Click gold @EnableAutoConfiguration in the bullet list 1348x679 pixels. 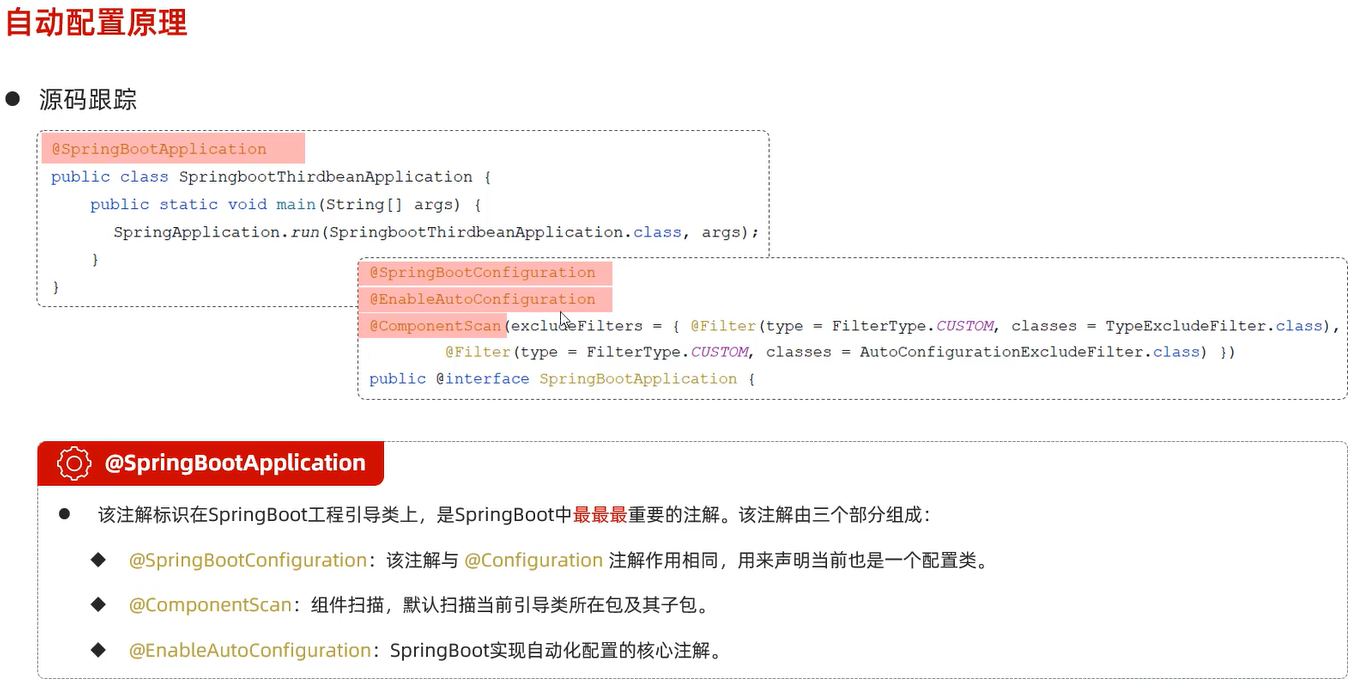coord(250,650)
